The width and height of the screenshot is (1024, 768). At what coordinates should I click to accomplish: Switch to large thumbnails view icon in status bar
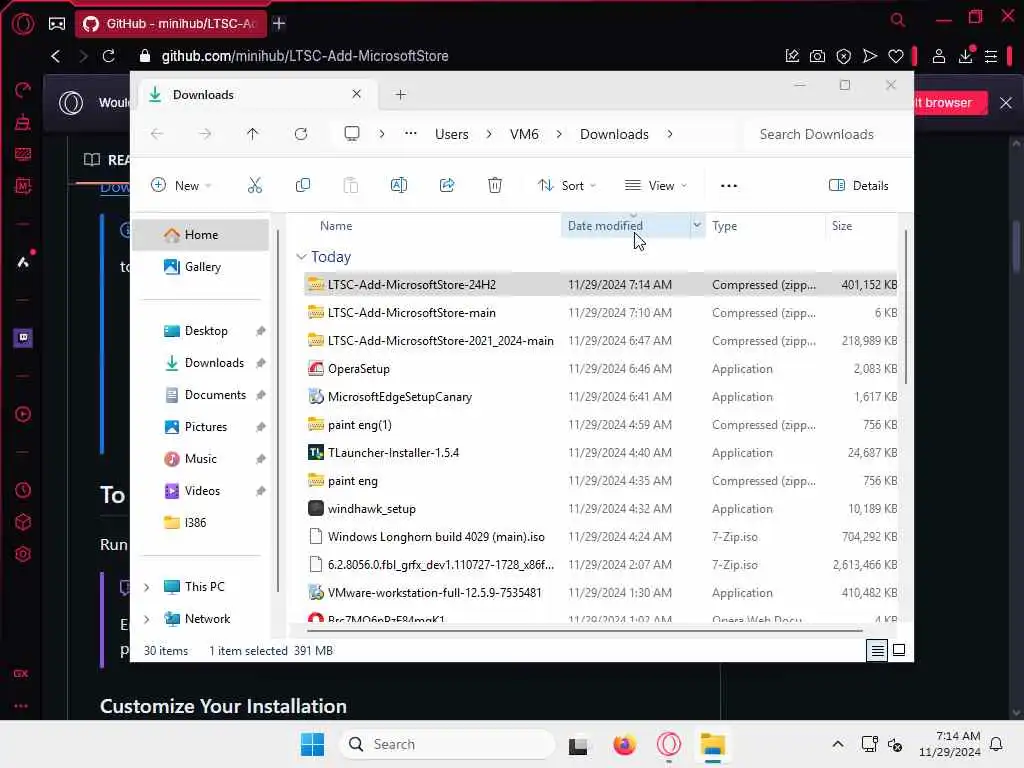coord(899,650)
